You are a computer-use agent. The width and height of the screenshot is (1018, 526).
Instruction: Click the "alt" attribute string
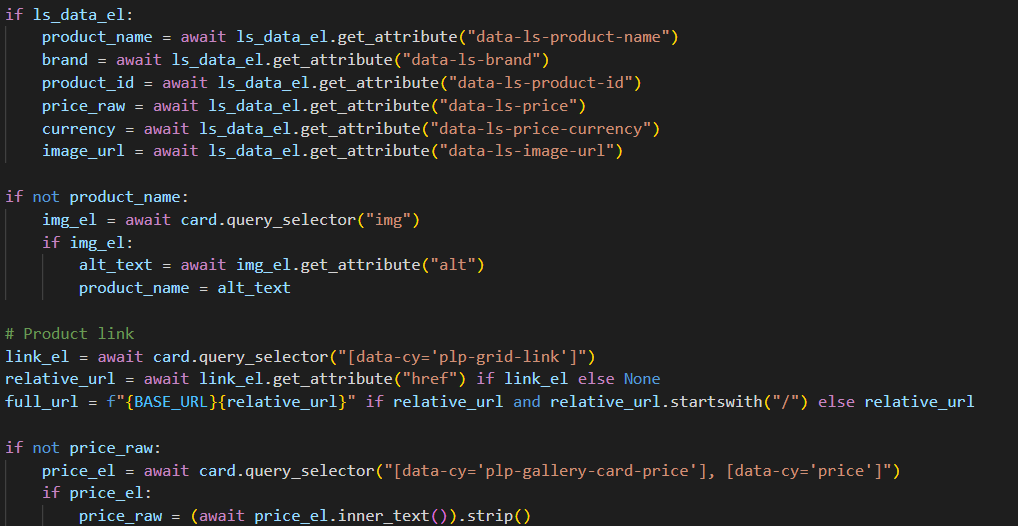pyautogui.click(x=453, y=265)
